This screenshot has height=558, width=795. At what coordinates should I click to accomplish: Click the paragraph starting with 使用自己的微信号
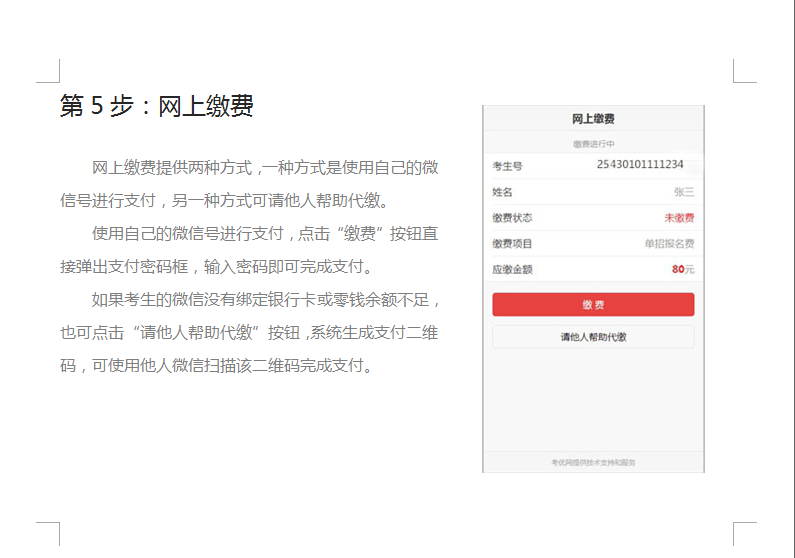pyautogui.click(x=250, y=250)
